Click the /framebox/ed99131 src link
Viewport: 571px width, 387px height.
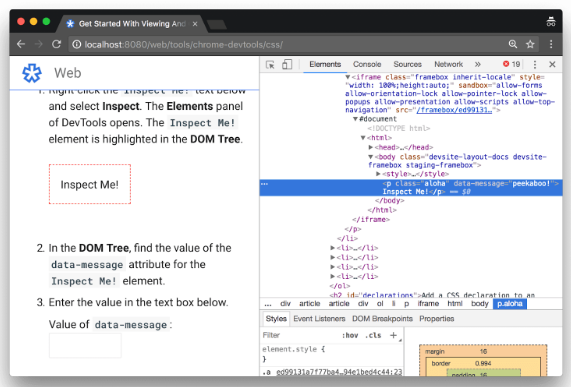pyautogui.click(x=454, y=110)
